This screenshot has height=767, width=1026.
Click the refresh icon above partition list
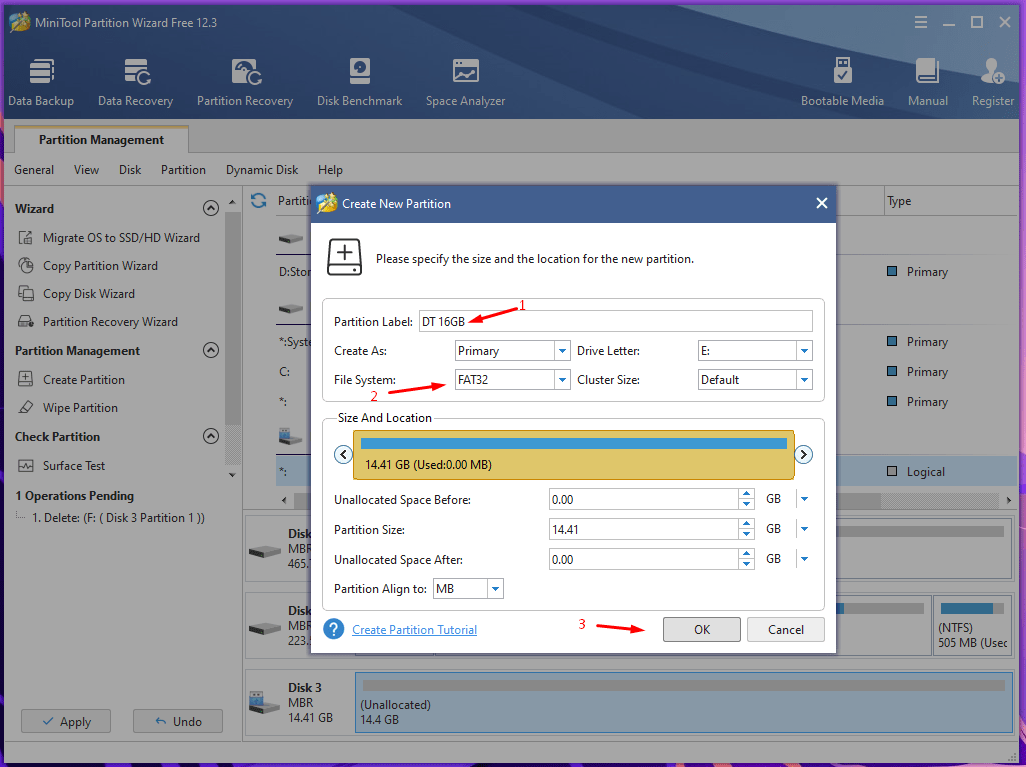[258, 201]
